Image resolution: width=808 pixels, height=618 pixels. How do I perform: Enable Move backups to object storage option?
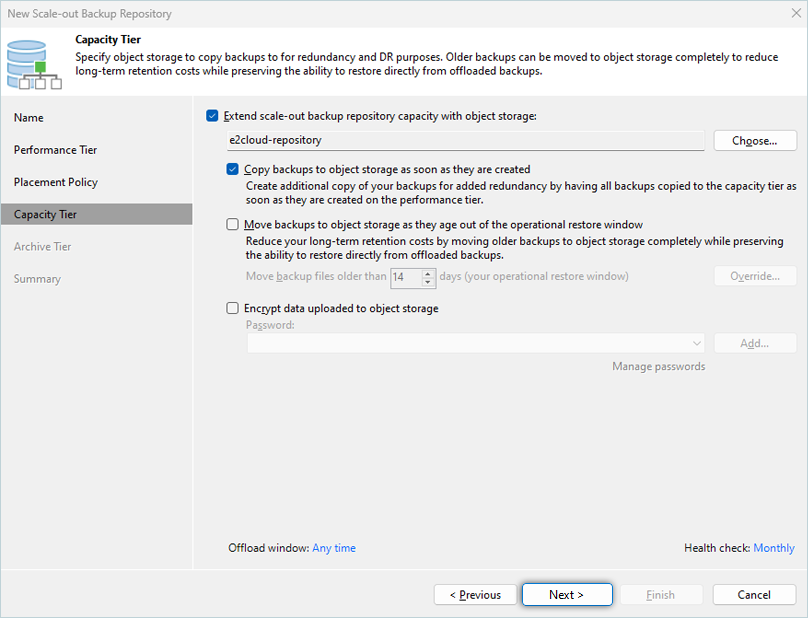233,225
